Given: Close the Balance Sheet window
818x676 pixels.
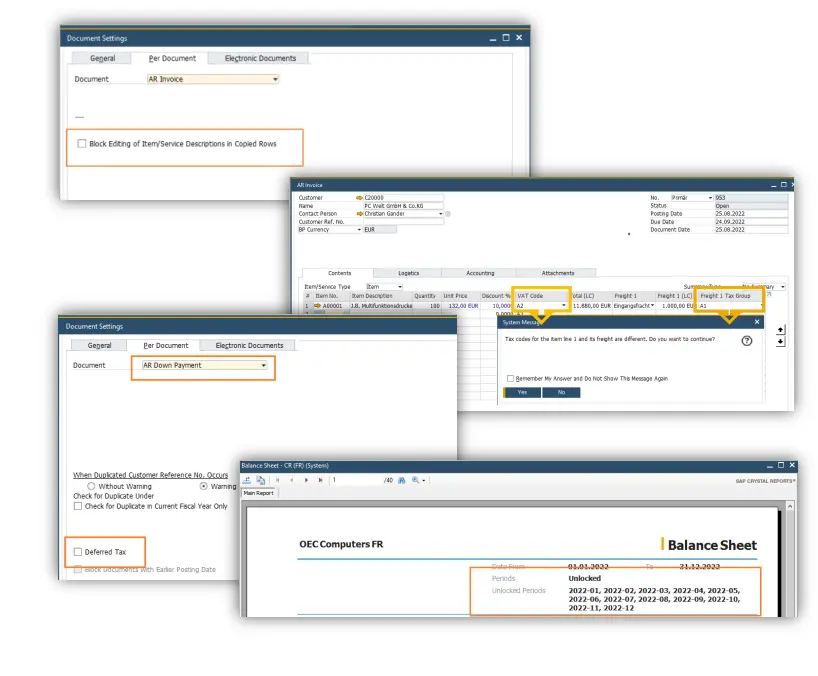Looking at the screenshot, I should pyautogui.click(x=792, y=465).
